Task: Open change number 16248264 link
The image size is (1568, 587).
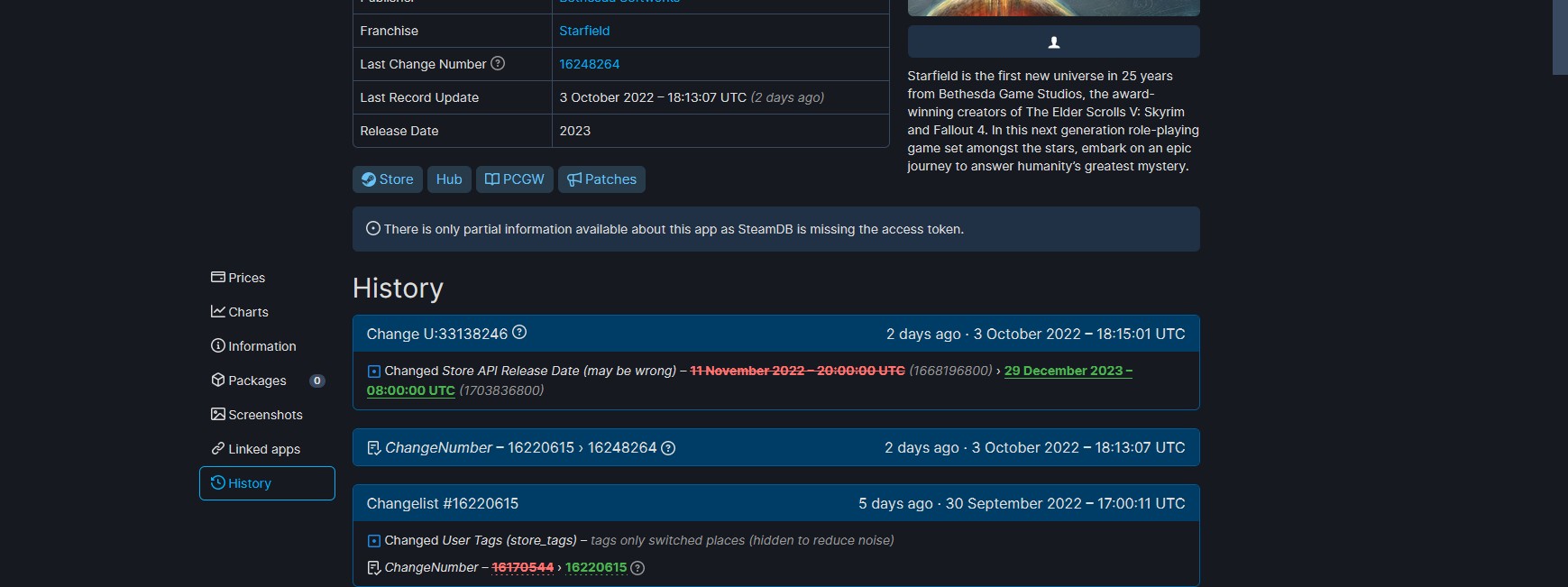Action: 589,64
